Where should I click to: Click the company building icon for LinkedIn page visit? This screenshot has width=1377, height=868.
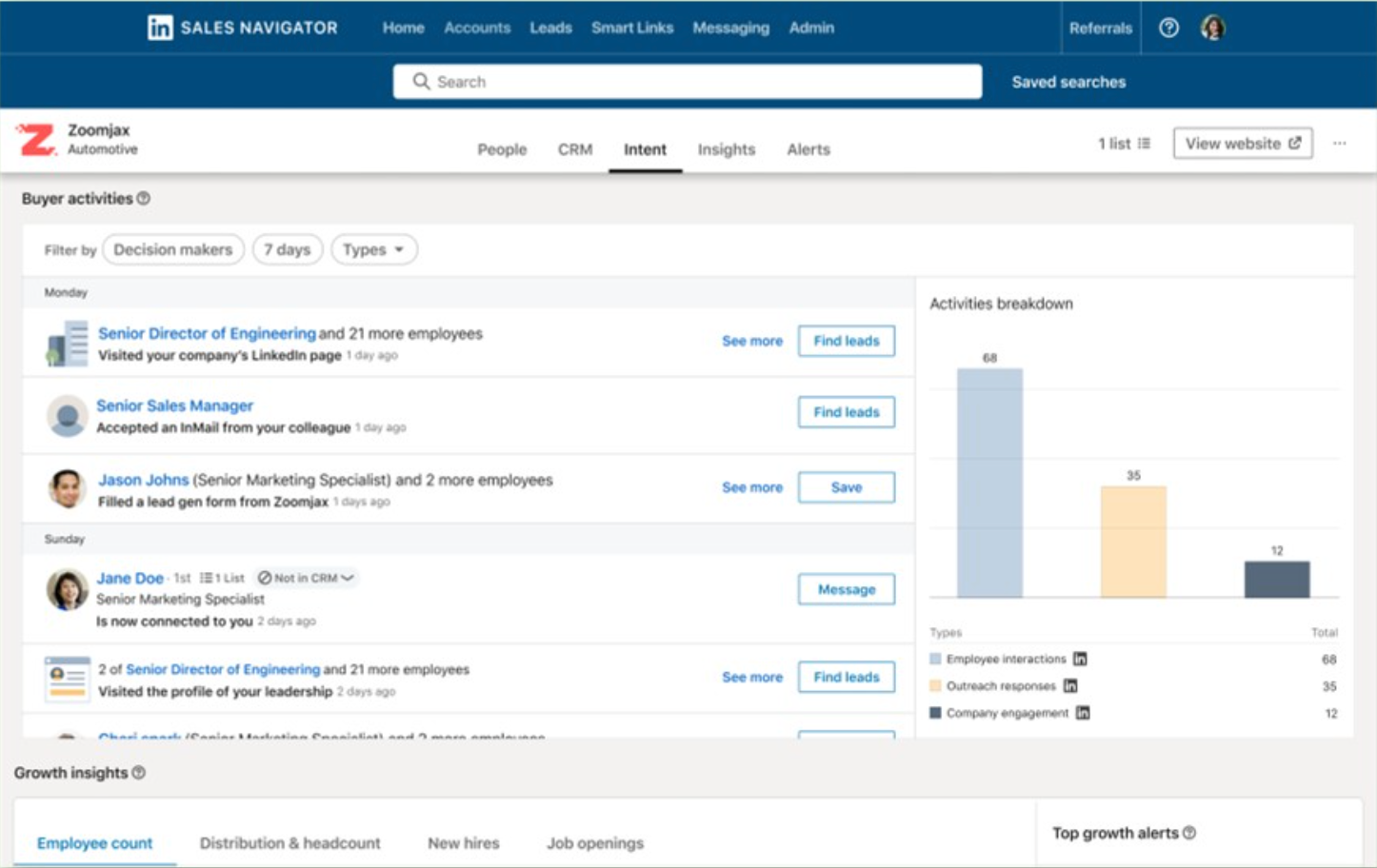tap(67, 344)
